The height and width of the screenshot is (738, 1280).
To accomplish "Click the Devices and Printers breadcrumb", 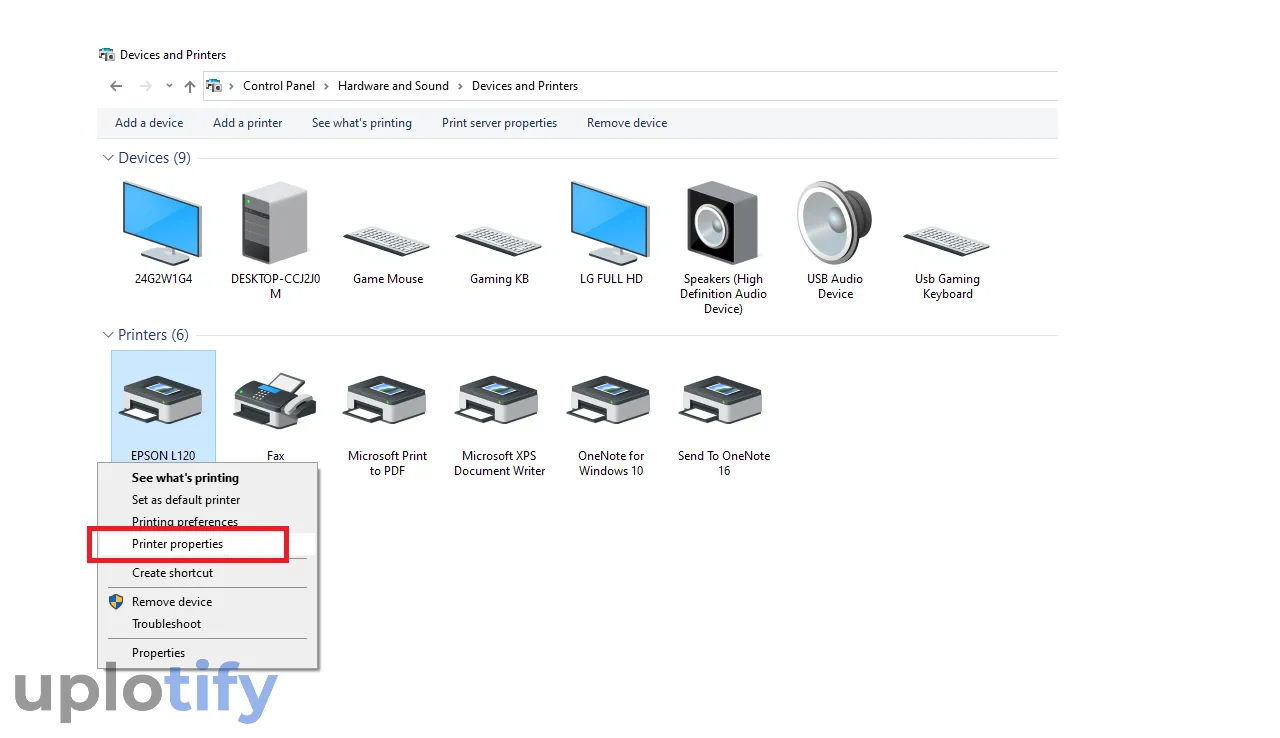I will pyautogui.click(x=525, y=86).
